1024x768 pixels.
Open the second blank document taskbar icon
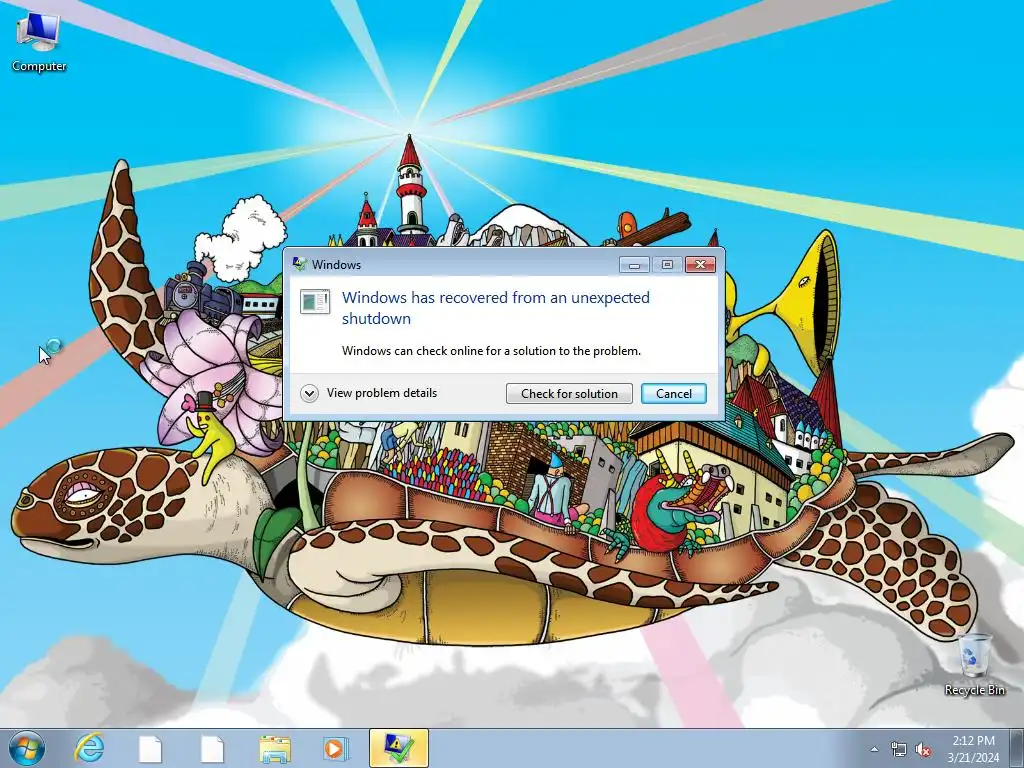click(212, 749)
